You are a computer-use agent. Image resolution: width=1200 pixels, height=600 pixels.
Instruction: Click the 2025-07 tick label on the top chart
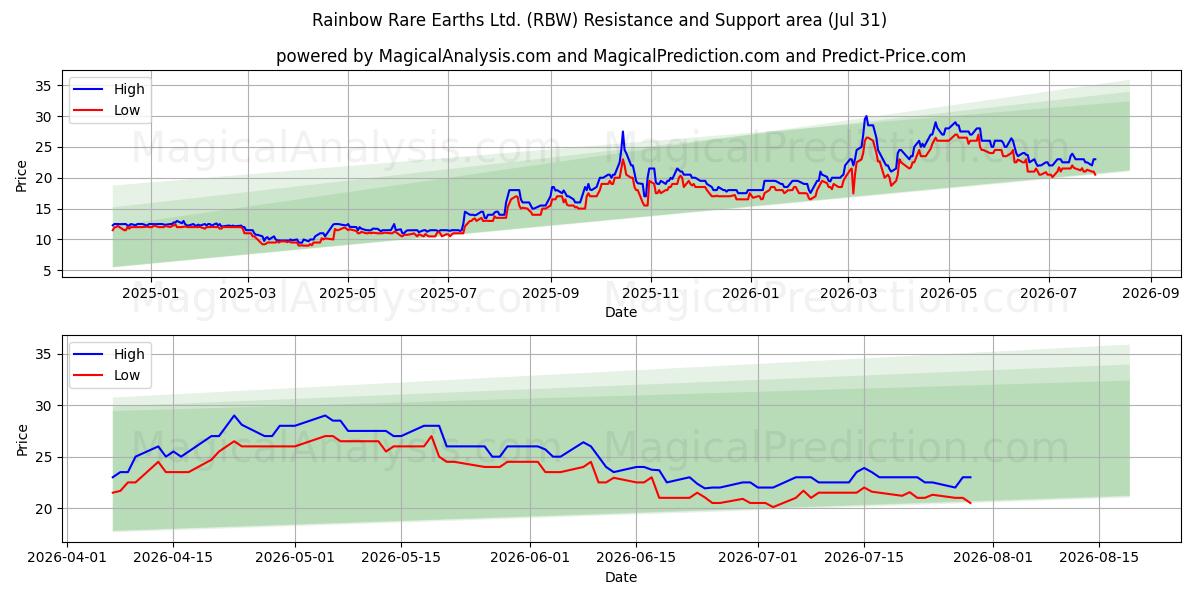pyautogui.click(x=447, y=294)
